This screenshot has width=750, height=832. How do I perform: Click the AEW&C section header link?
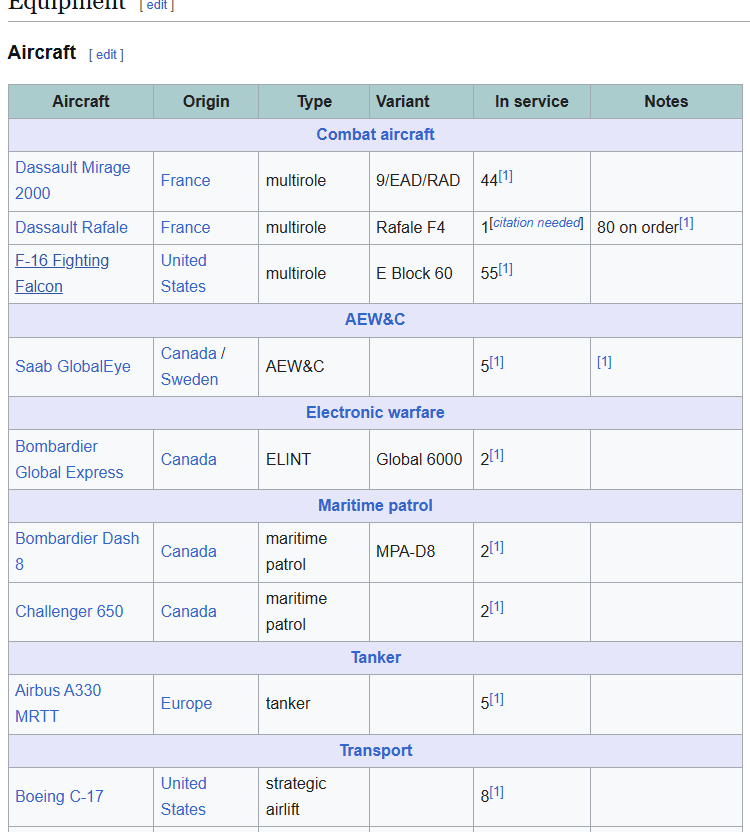pos(375,319)
